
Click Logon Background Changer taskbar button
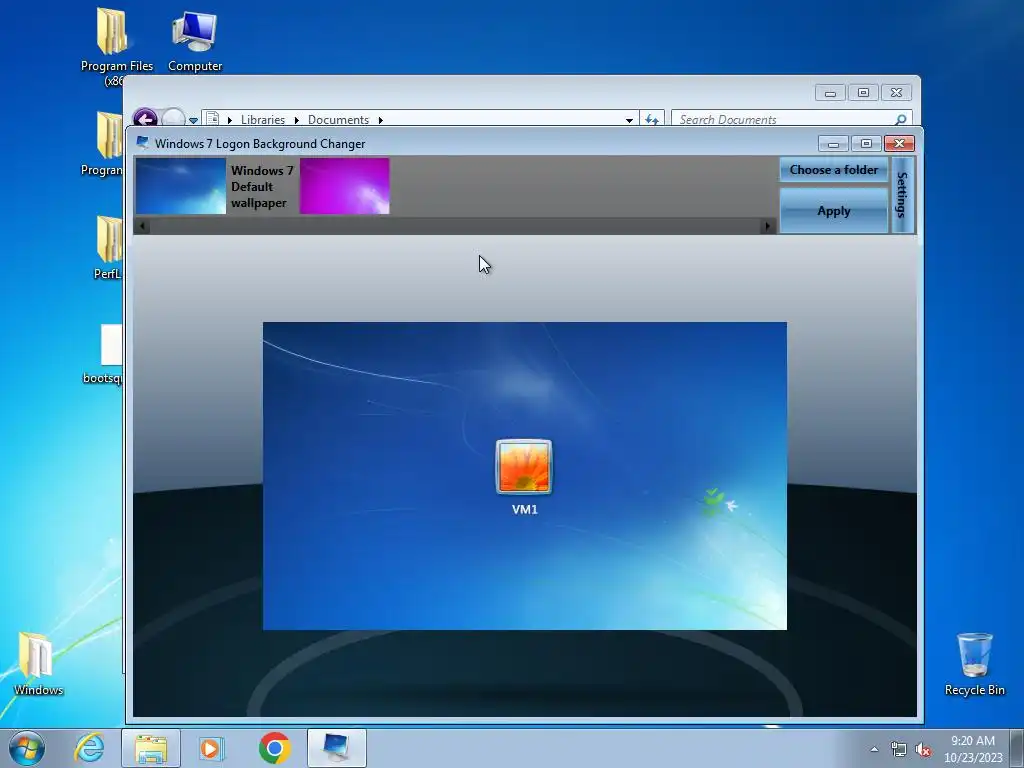(336, 748)
